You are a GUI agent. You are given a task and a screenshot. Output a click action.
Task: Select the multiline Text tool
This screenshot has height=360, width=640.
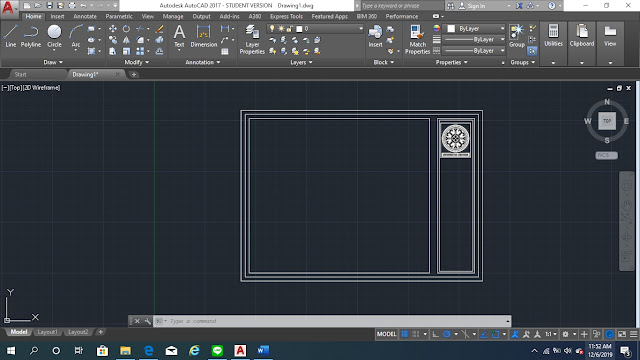click(x=179, y=36)
